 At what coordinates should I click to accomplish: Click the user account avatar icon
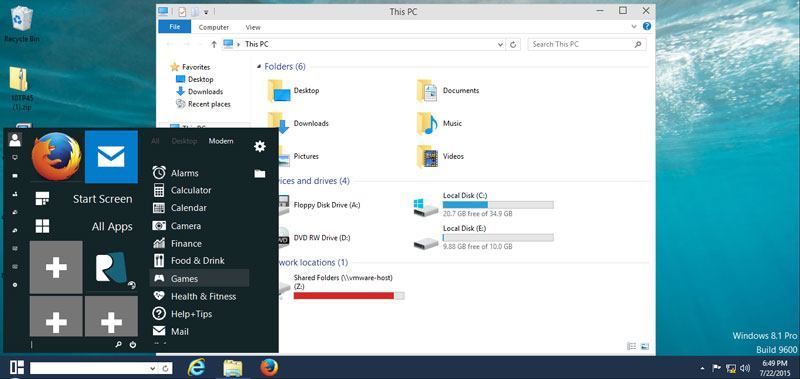pos(15,139)
